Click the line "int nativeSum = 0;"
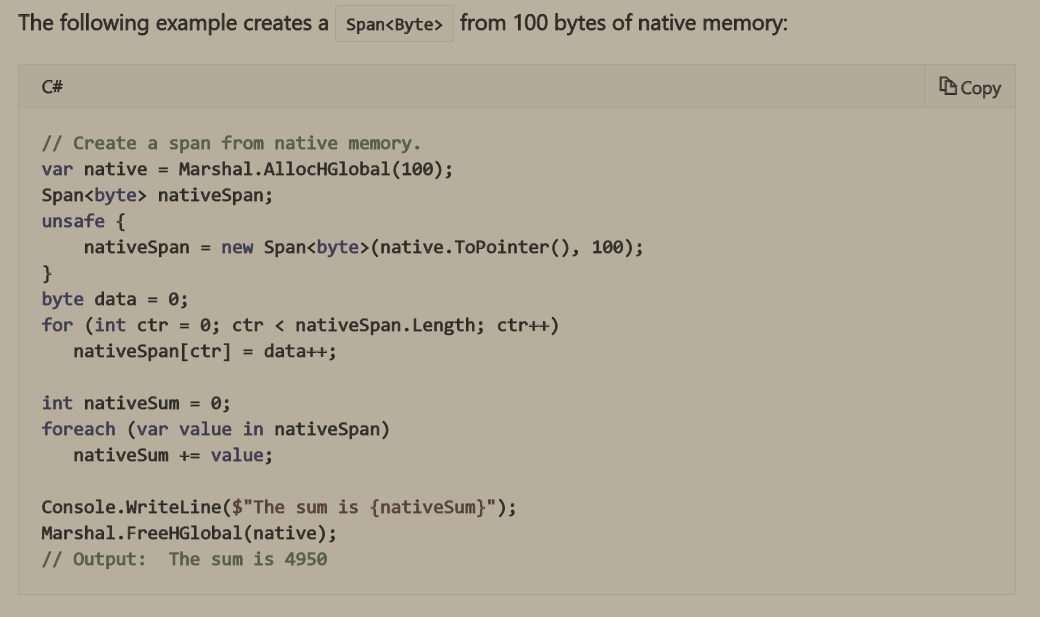The width and height of the screenshot is (1040, 617). coord(136,403)
